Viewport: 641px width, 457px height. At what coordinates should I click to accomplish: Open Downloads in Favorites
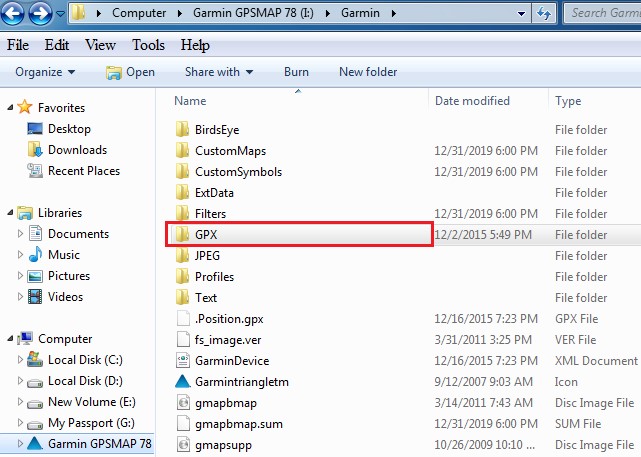(67, 150)
